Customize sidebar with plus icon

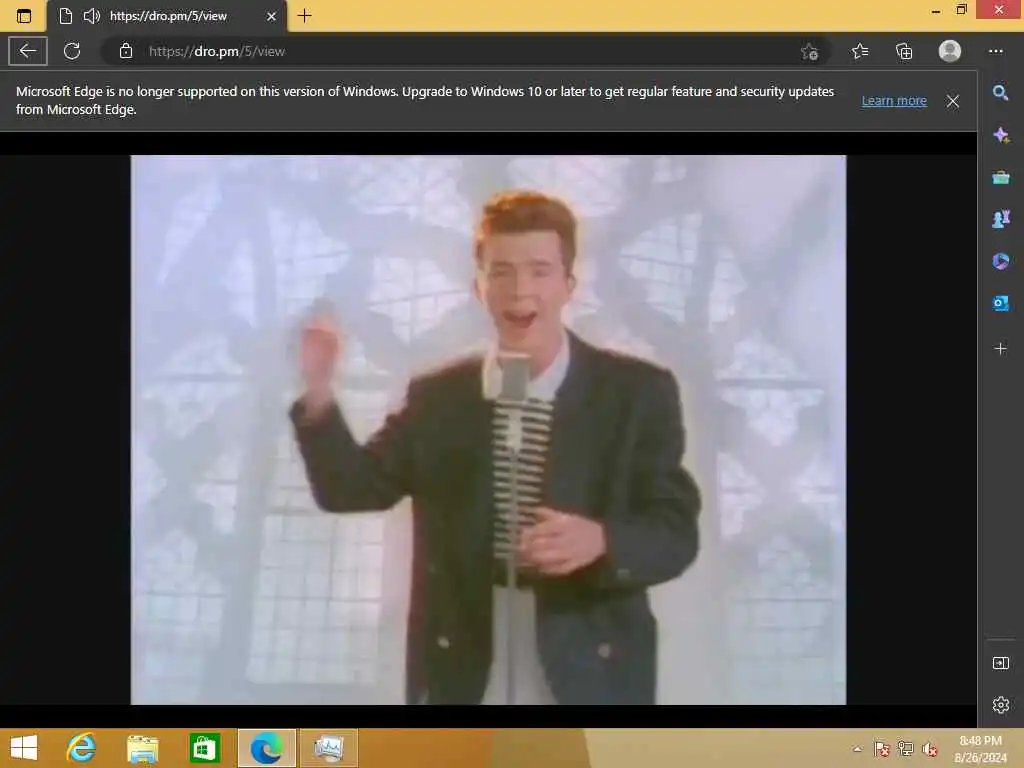pos(1000,349)
